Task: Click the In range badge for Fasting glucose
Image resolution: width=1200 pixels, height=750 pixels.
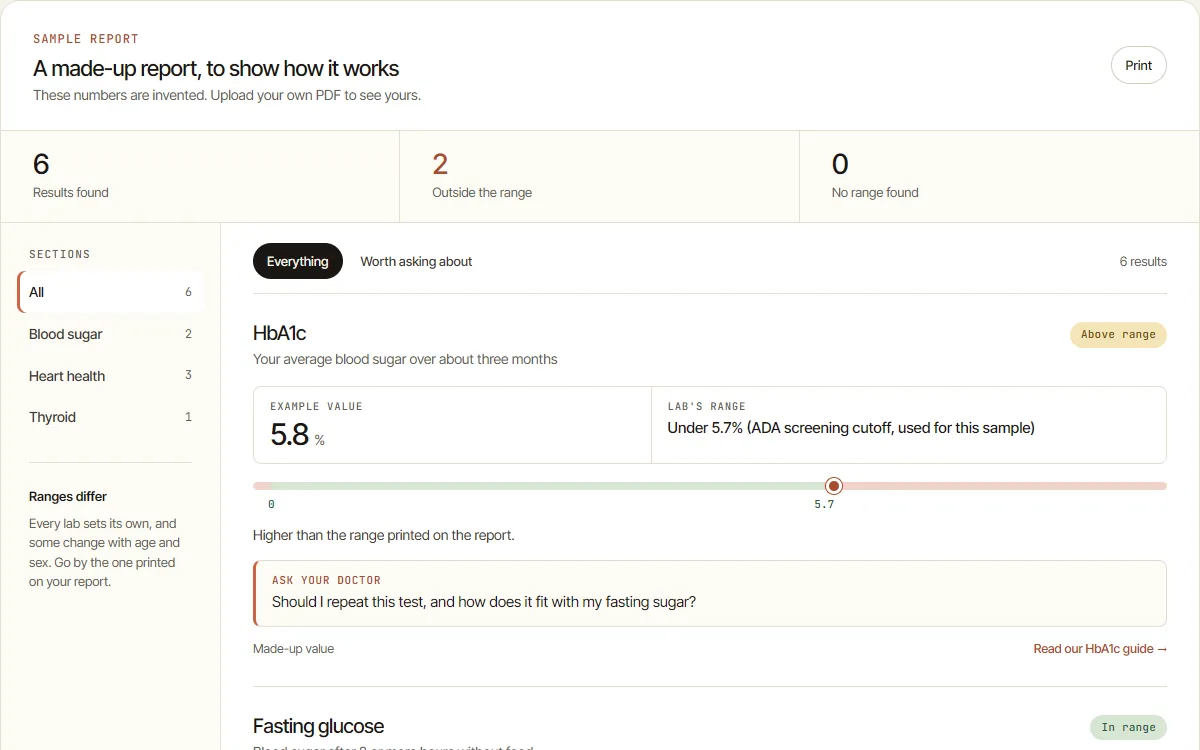Action: coord(1128,728)
